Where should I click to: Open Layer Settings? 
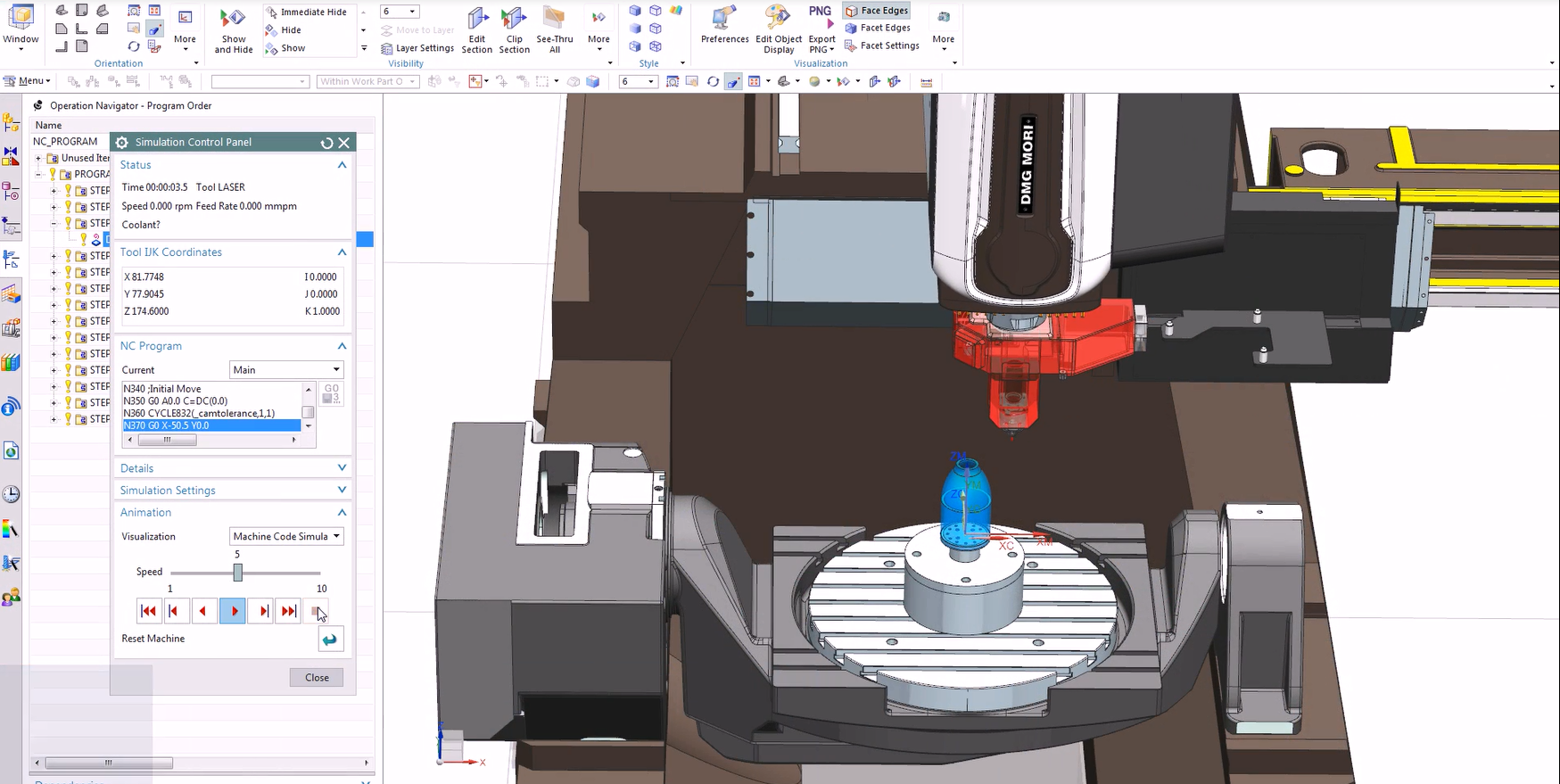[417, 48]
